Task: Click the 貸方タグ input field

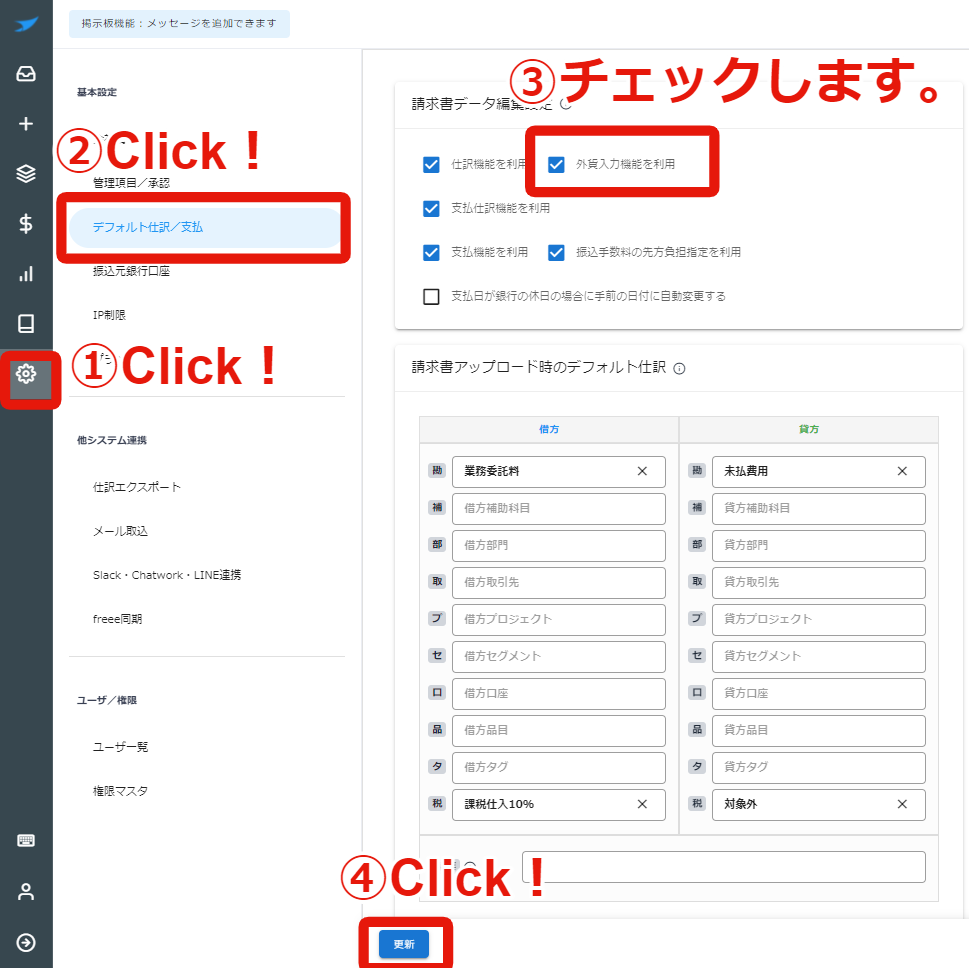Action: (819, 767)
